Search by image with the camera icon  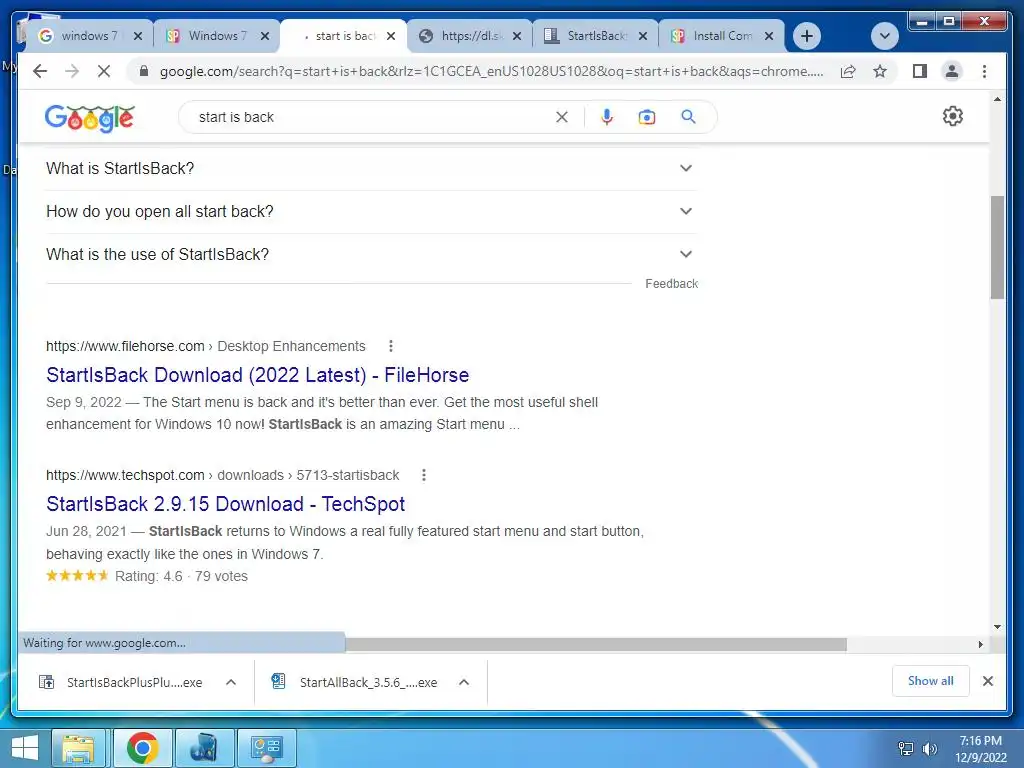click(x=647, y=117)
